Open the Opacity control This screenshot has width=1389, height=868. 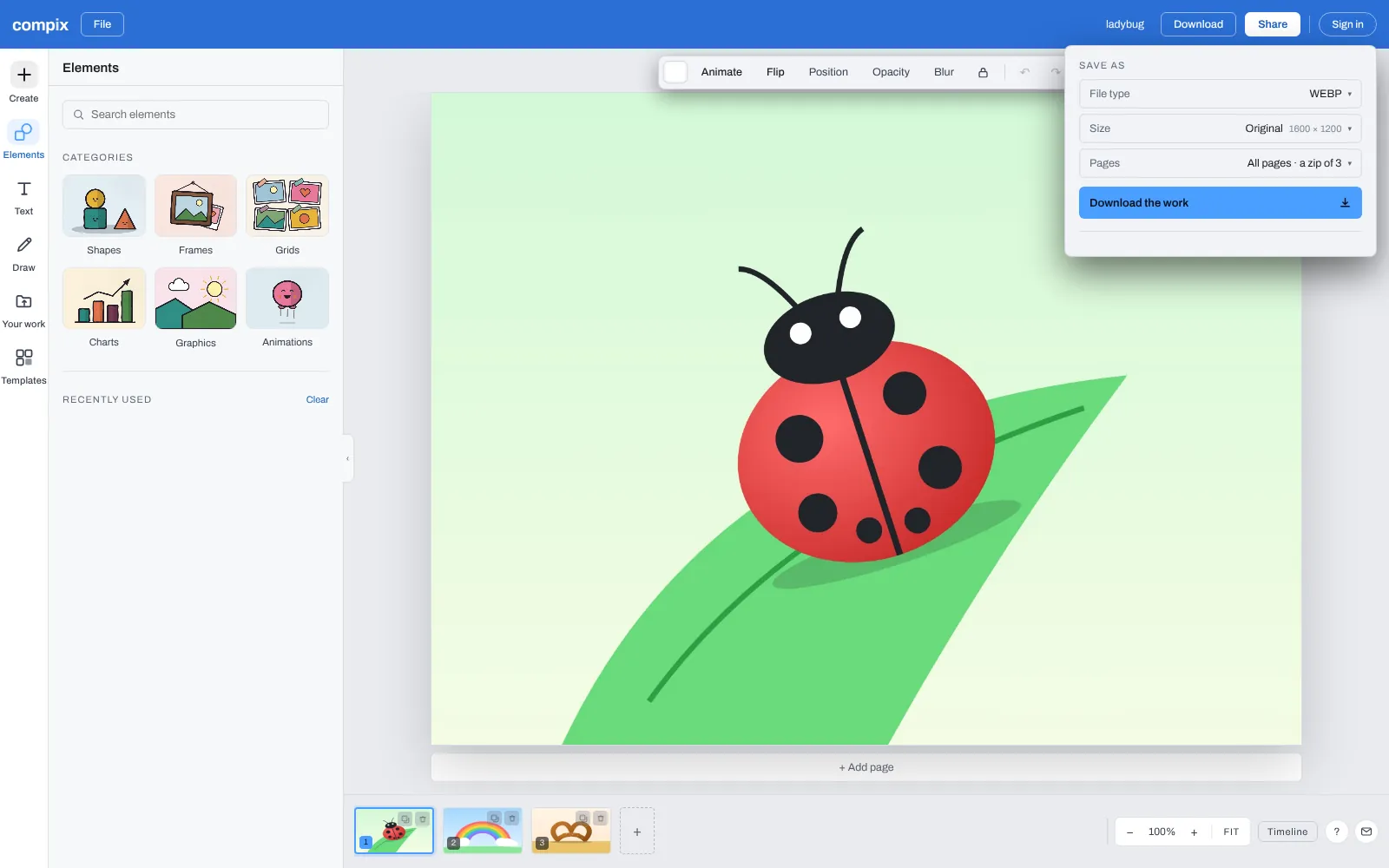891,72
